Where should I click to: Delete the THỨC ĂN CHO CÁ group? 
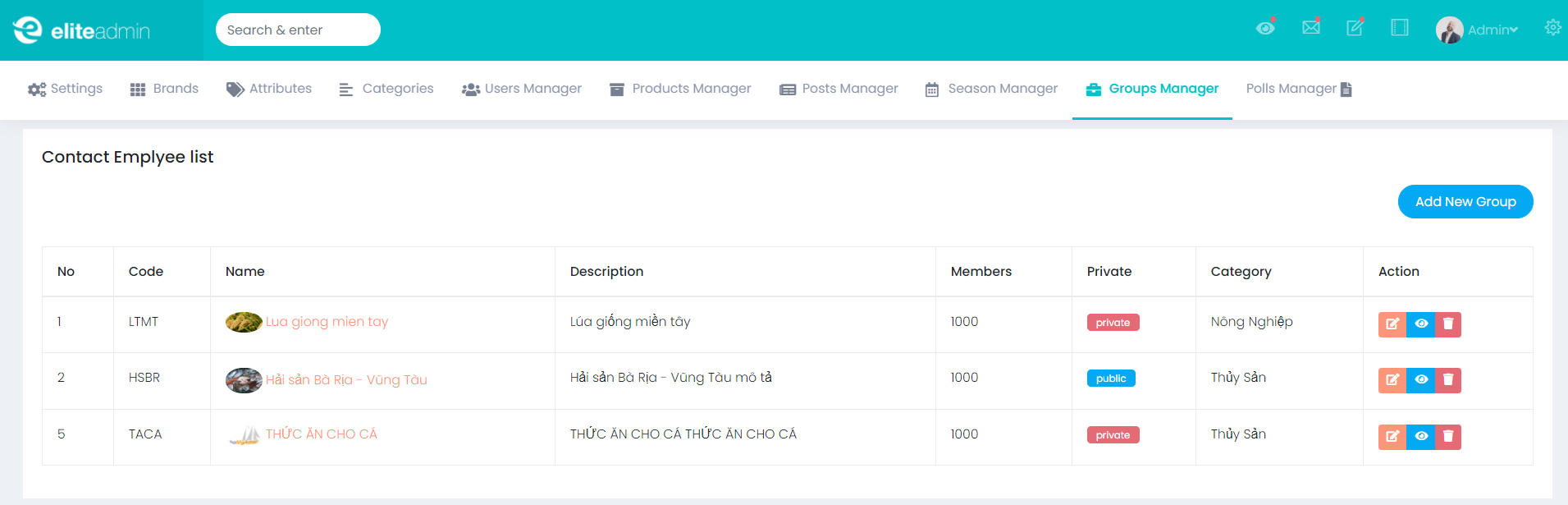pyautogui.click(x=1448, y=437)
